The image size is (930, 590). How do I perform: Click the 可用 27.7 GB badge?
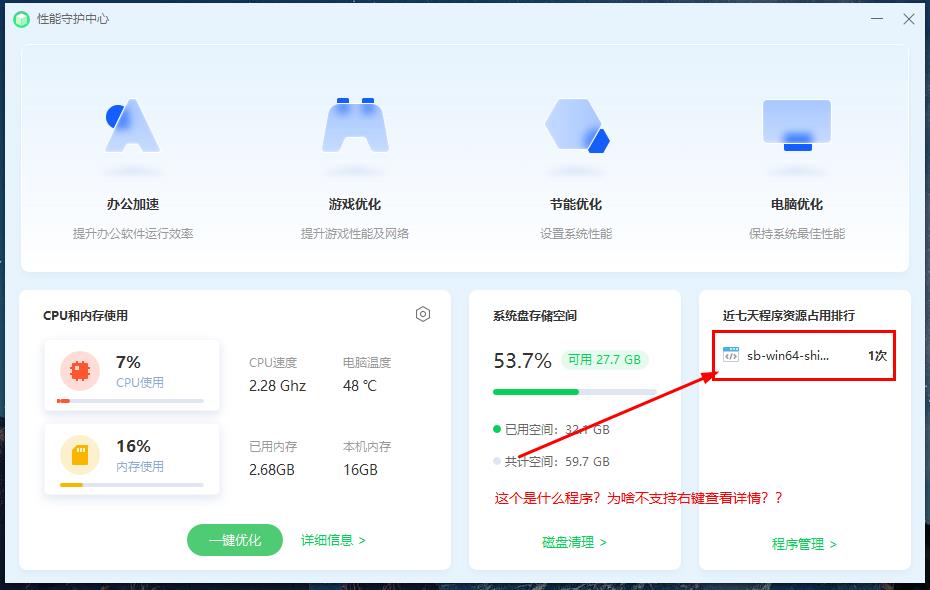coord(604,360)
